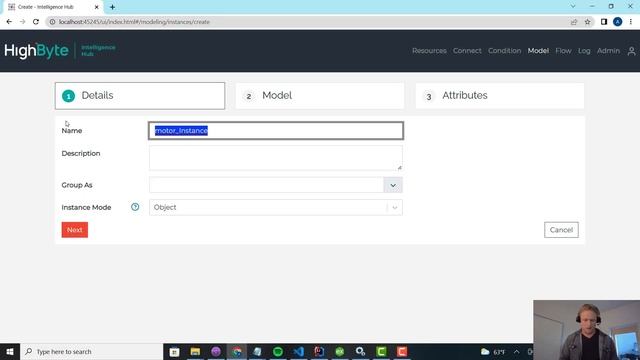The height and width of the screenshot is (360, 640).
Task: Open the tab search chevron in the title bar
Action: (573, 7)
